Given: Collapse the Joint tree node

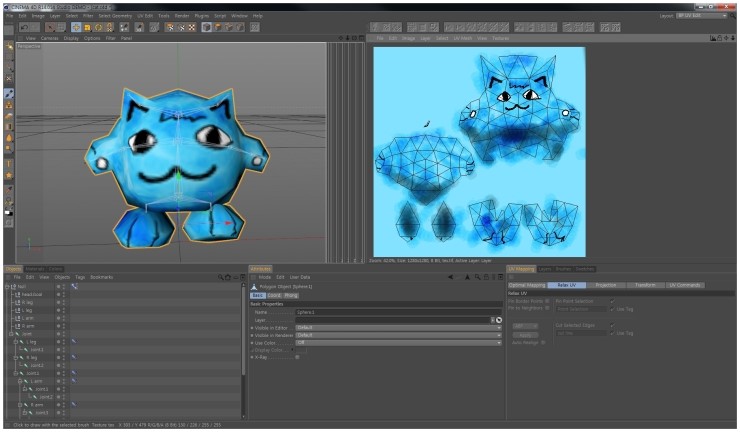Looking at the screenshot, I should point(11,334).
